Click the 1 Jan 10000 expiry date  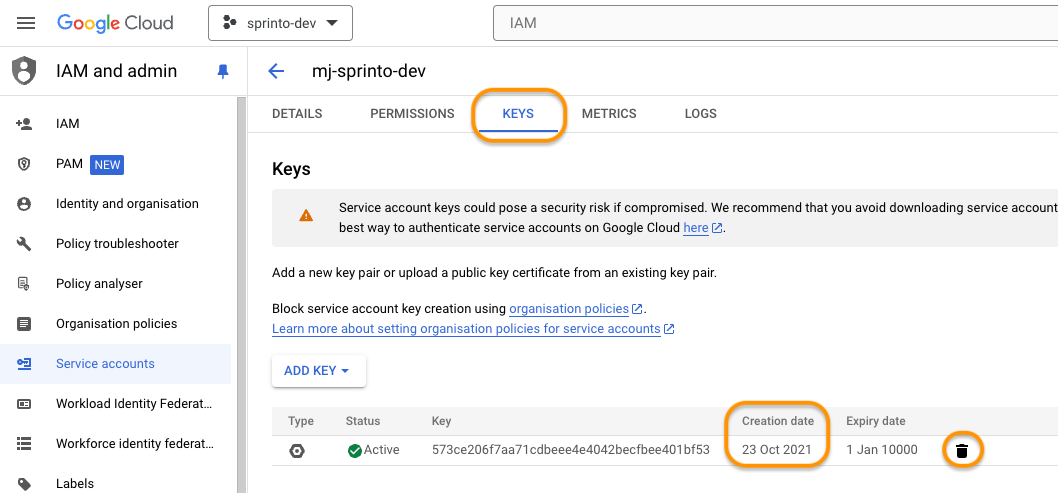tap(882, 450)
